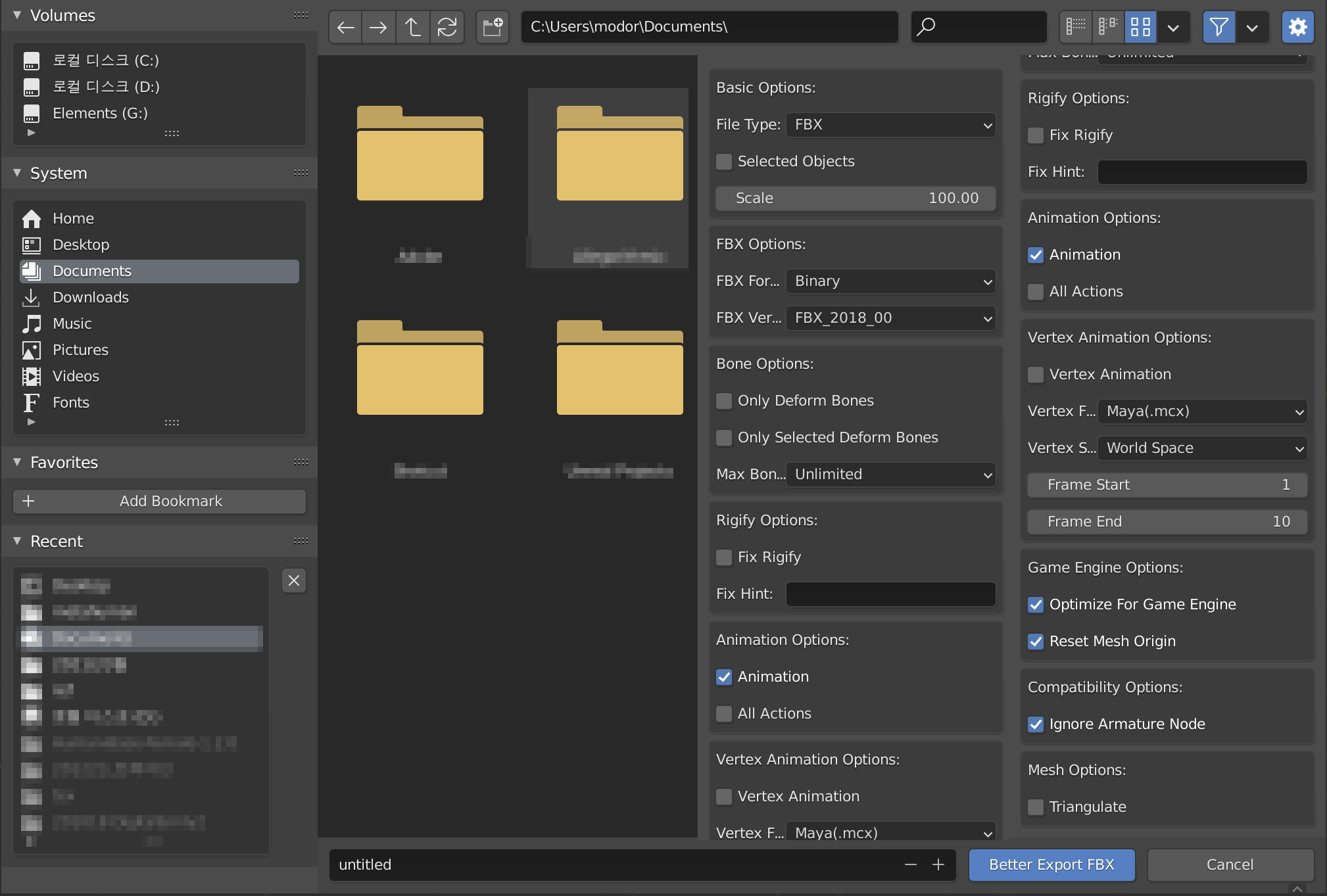The height and width of the screenshot is (896, 1327).
Task: Open filter settings dropdown arrow
Action: pyautogui.click(x=1252, y=27)
